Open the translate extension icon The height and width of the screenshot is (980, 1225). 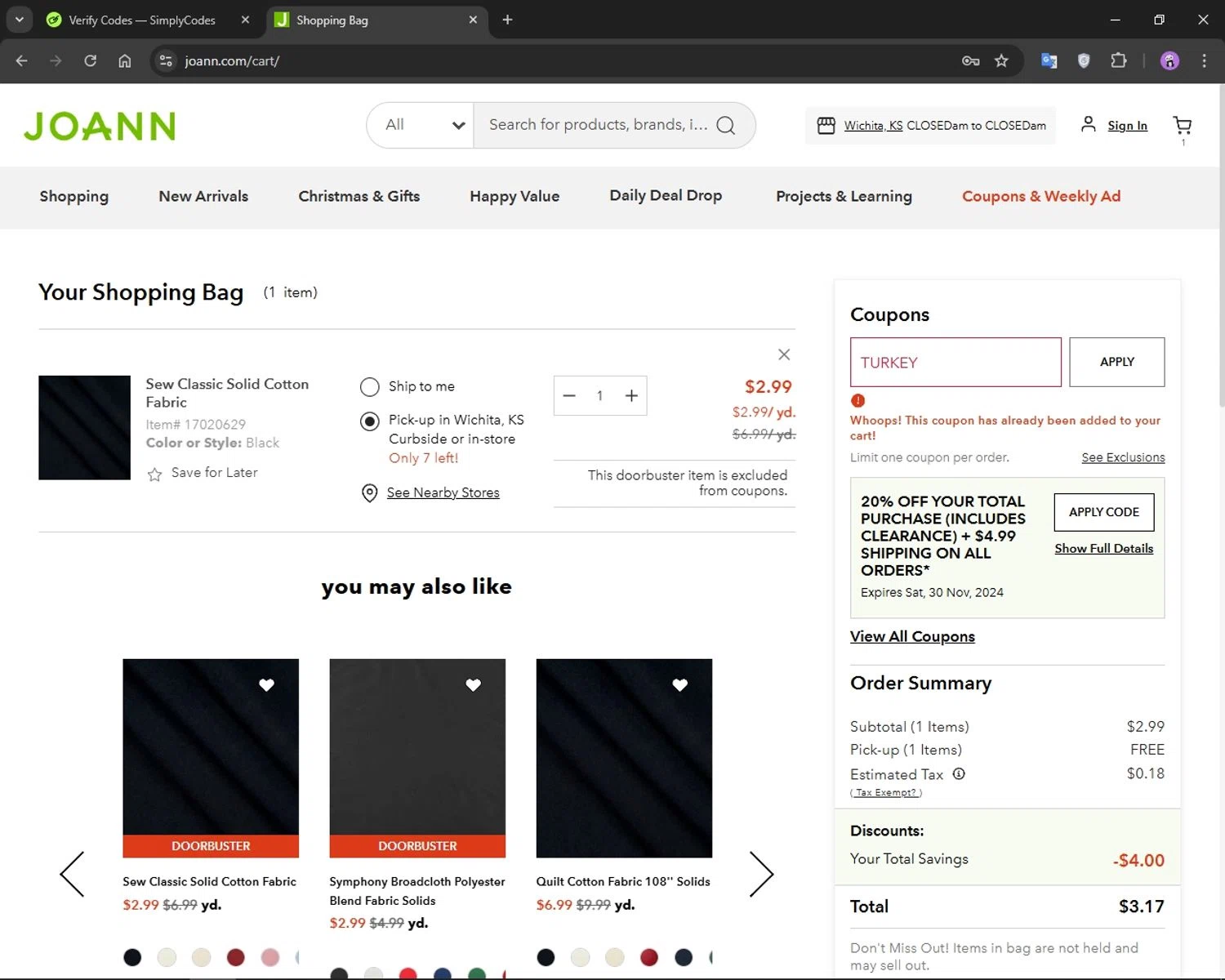tap(1049, 60)
